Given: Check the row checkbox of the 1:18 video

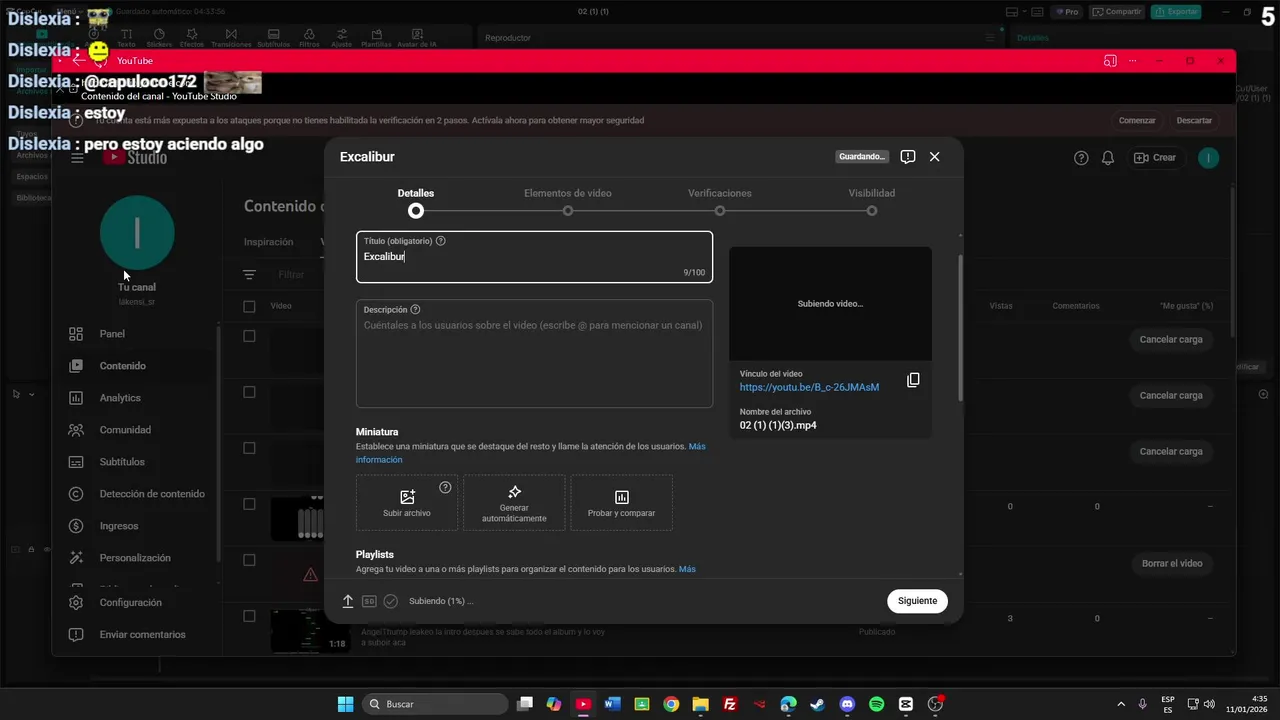Looking at the screenshot, I should pos(250,616).
